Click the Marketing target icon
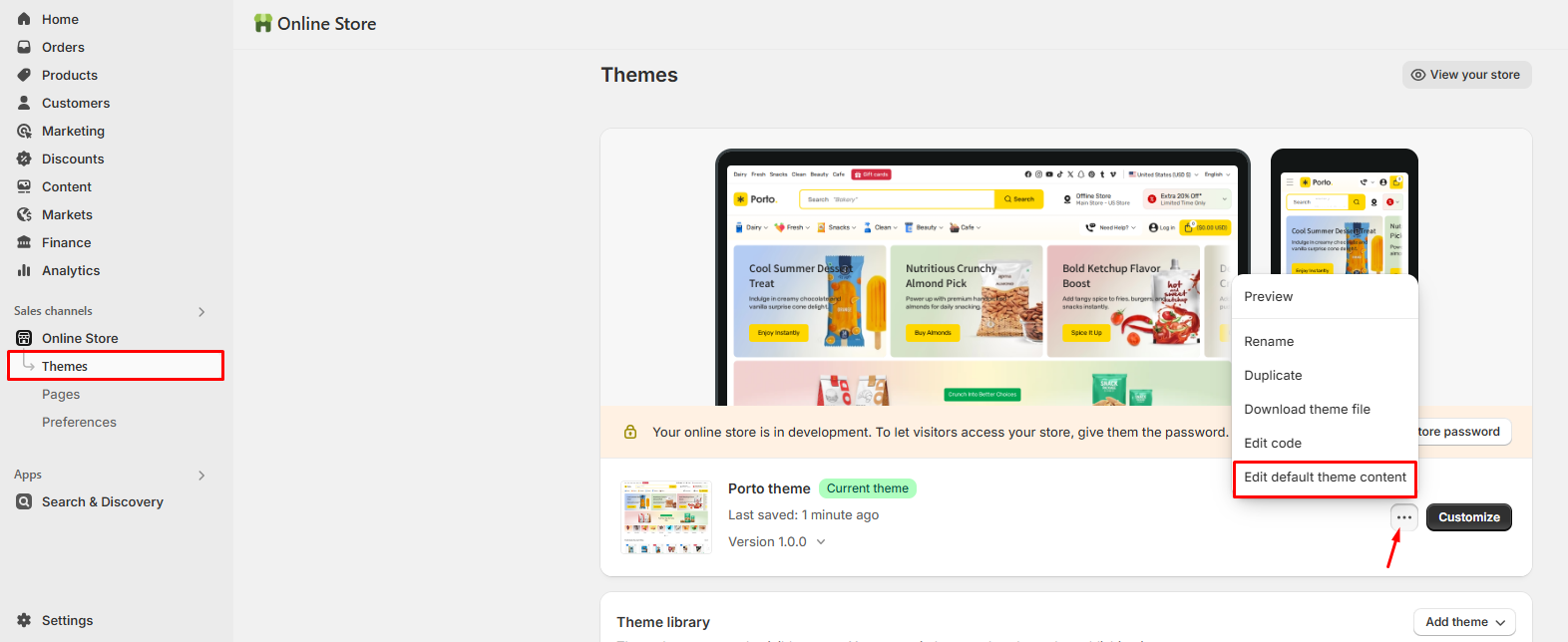 (24, 131)
